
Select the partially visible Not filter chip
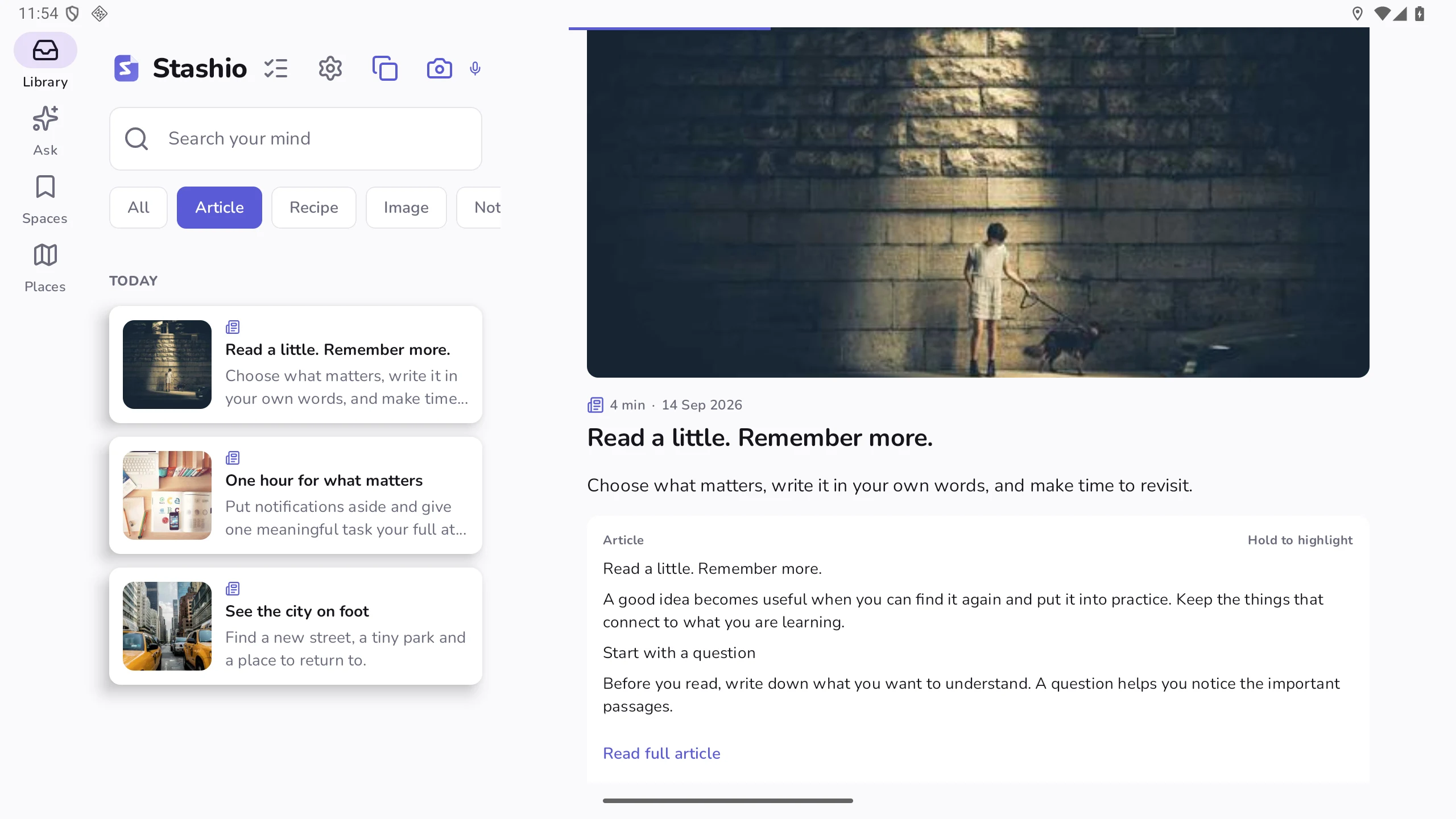pos(479,208)
